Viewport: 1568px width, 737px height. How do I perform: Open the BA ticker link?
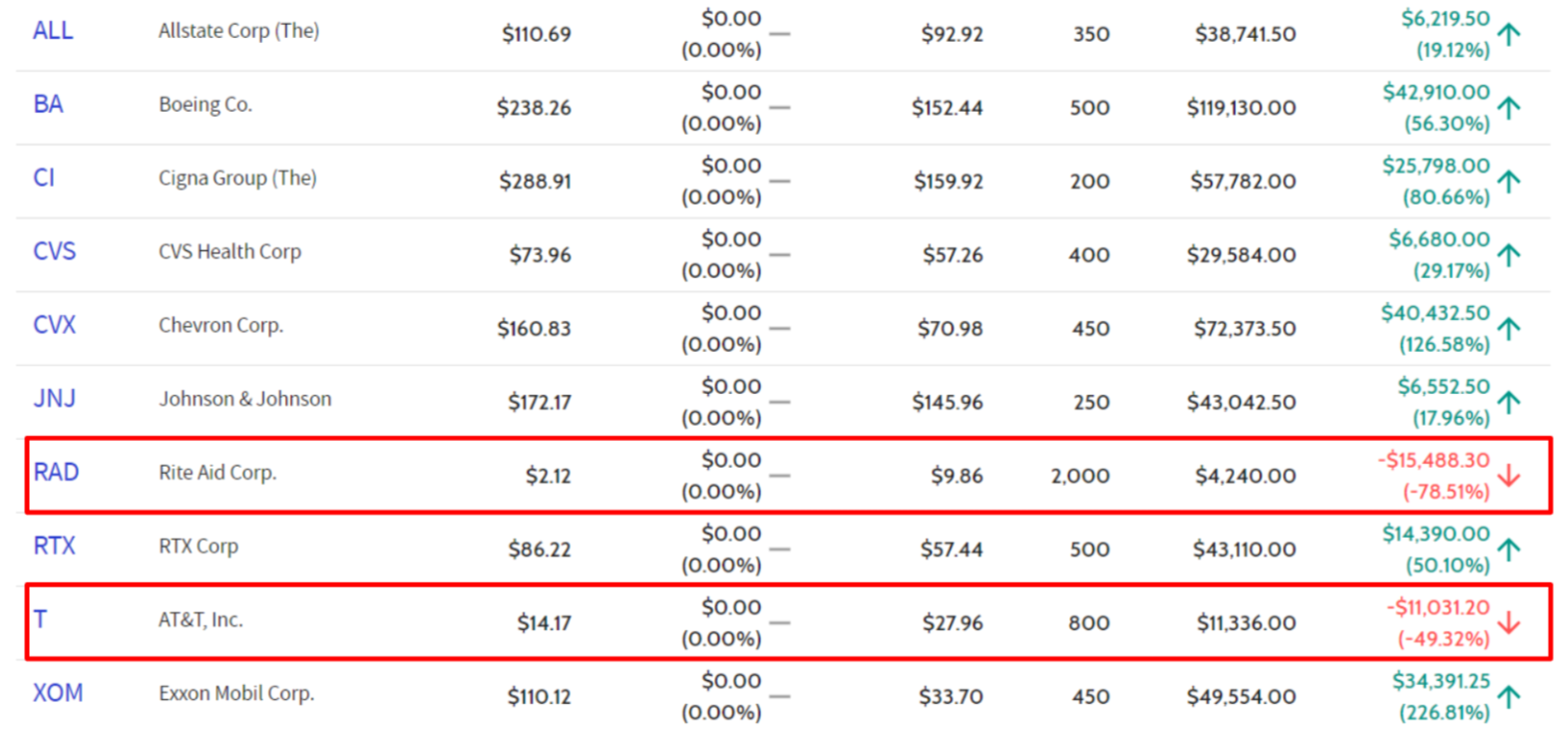(x=48, y=105)
